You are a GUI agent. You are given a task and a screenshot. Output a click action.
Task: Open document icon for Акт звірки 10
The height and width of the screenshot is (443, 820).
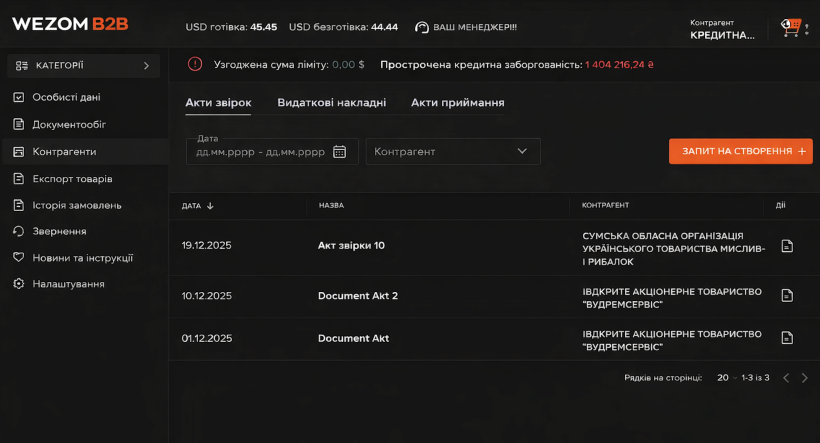point(787,246)
